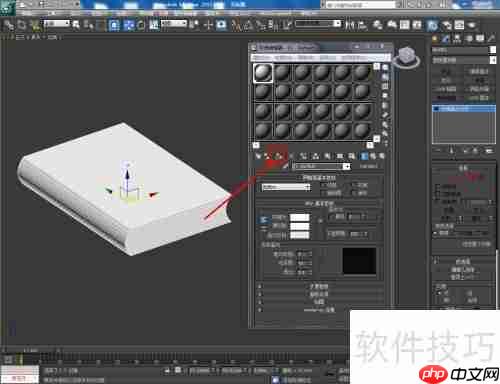Click Configure Modifier Sets button
This screenshot has width=500, height=384.
coord(489,151)
